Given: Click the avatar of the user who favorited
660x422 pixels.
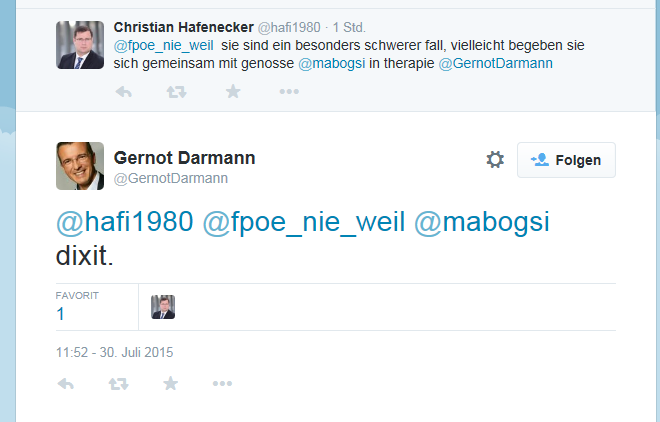Looking at the screenshot, I should (163, 307).
